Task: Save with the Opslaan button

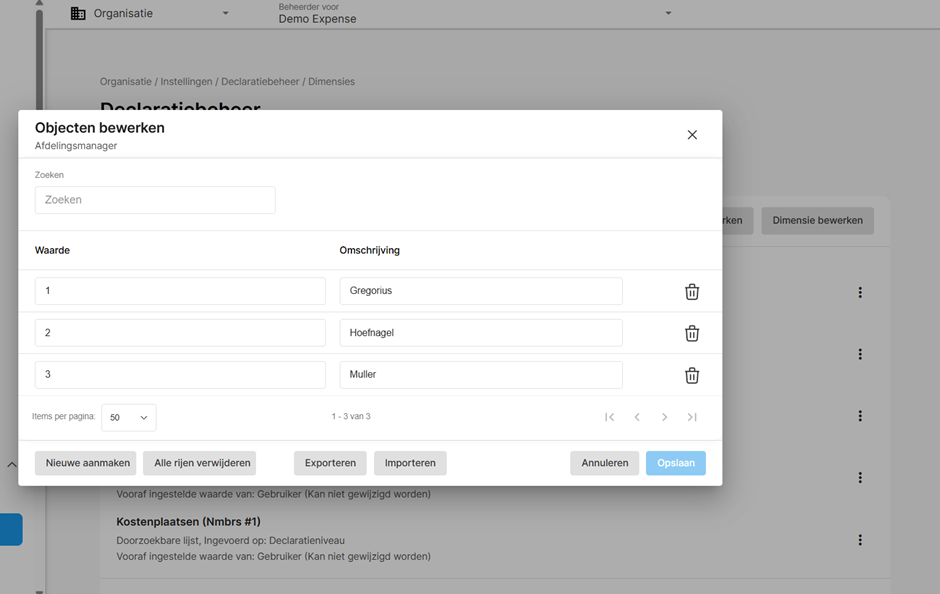Action: pyautogui.click(x=676, y=463)
